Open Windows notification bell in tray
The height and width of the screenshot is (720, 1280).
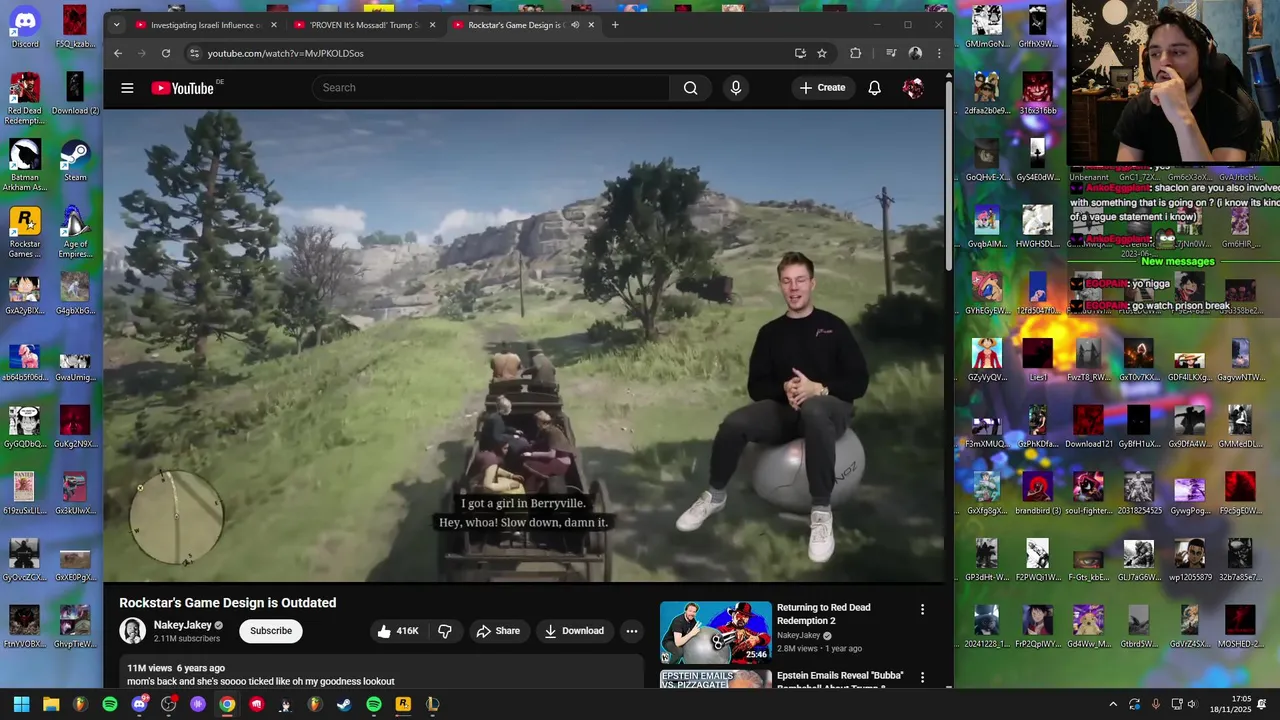click(x=1262, y=704)
